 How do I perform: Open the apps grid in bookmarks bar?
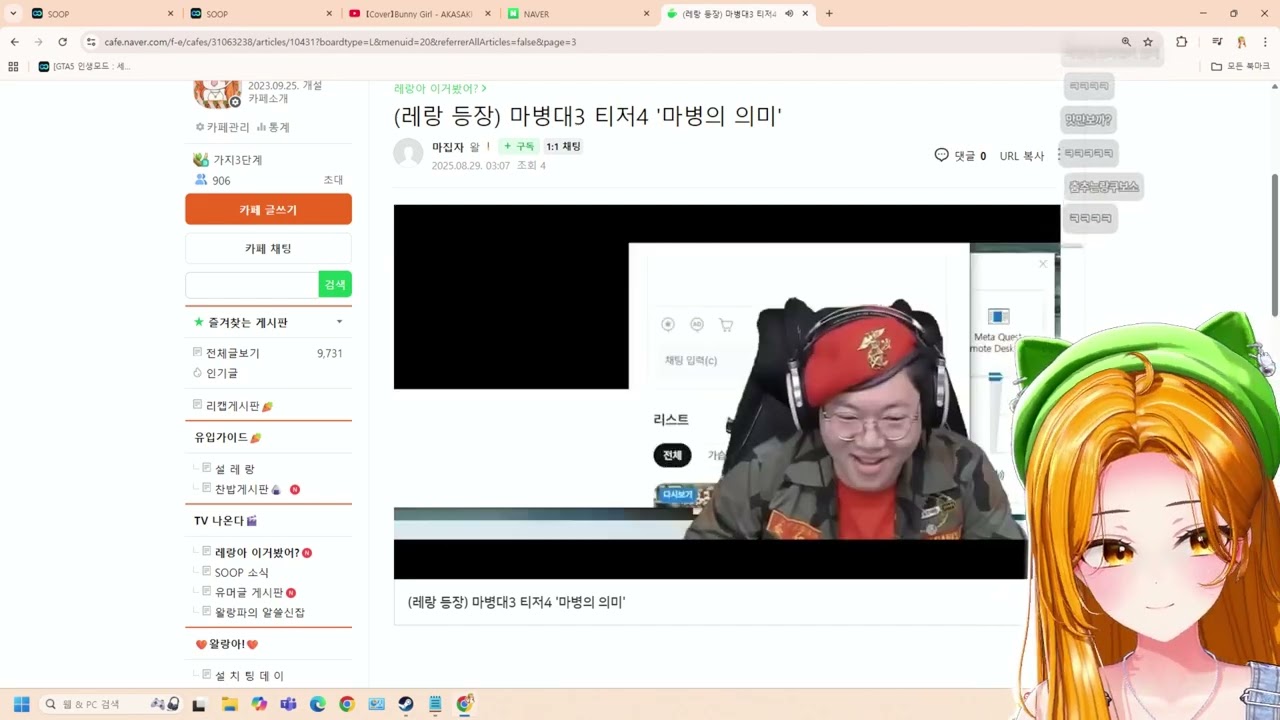pos(13,66)
